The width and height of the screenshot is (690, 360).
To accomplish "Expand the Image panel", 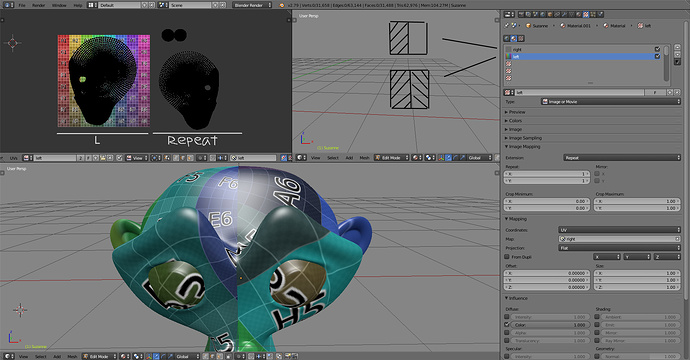I will [515, 129].
